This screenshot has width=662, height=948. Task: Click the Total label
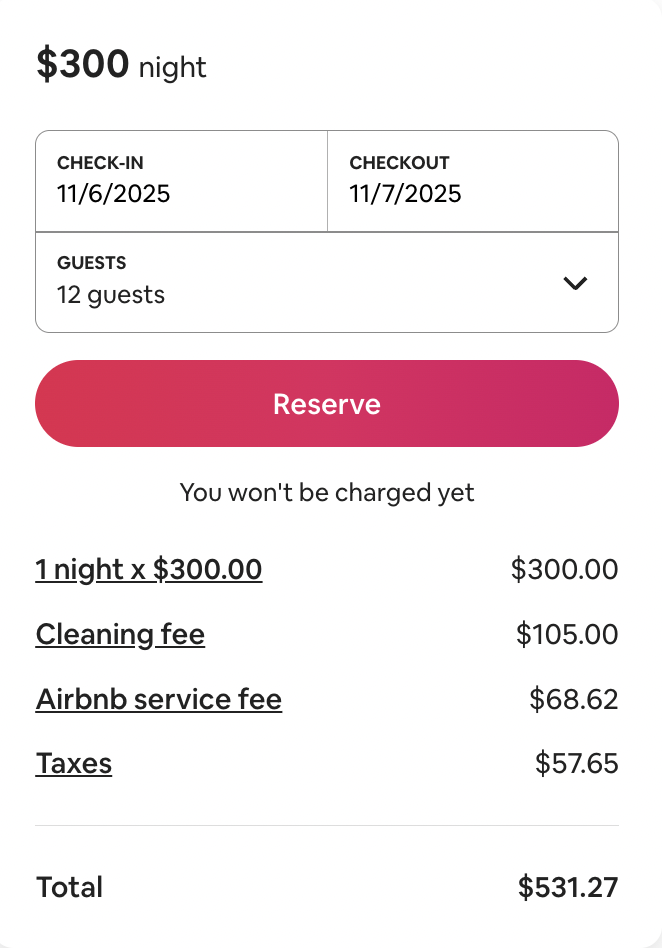69,887
